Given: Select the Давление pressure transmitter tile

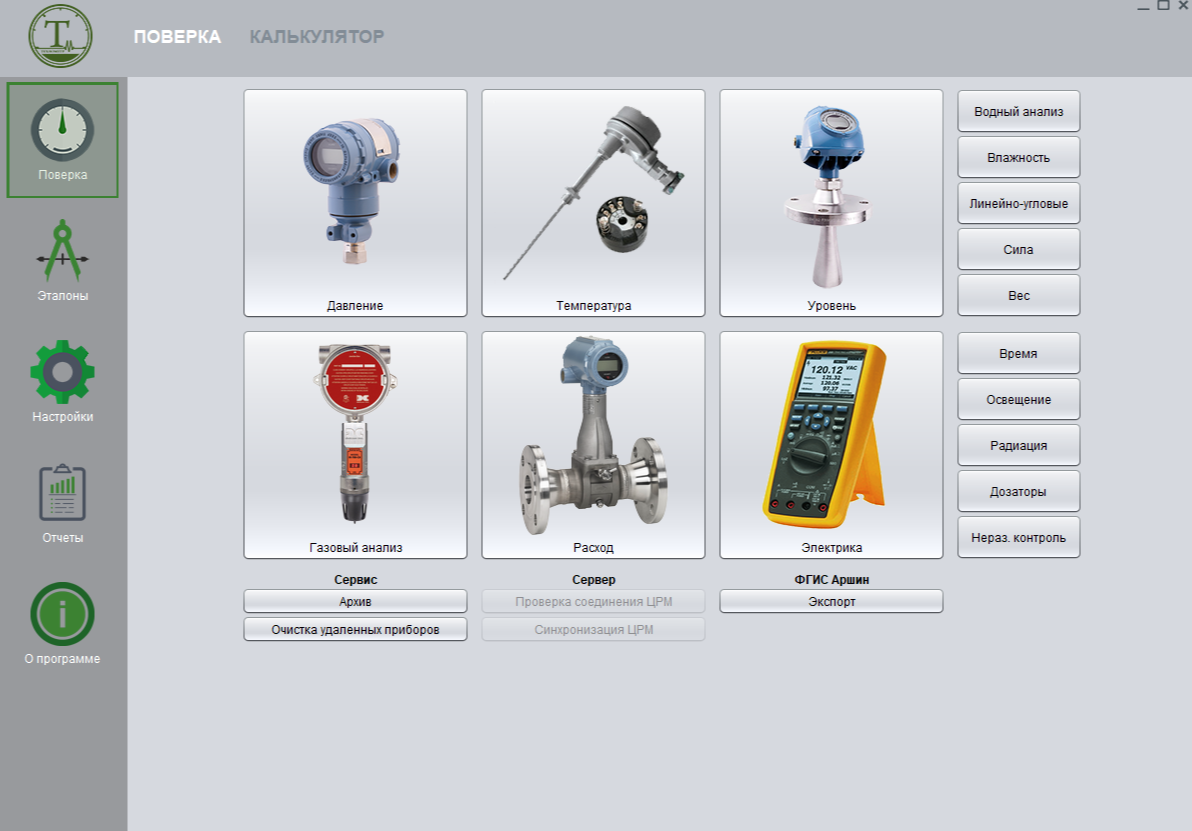Looking at the screenshot, I should pyautogui.click(x=355, y=203).
